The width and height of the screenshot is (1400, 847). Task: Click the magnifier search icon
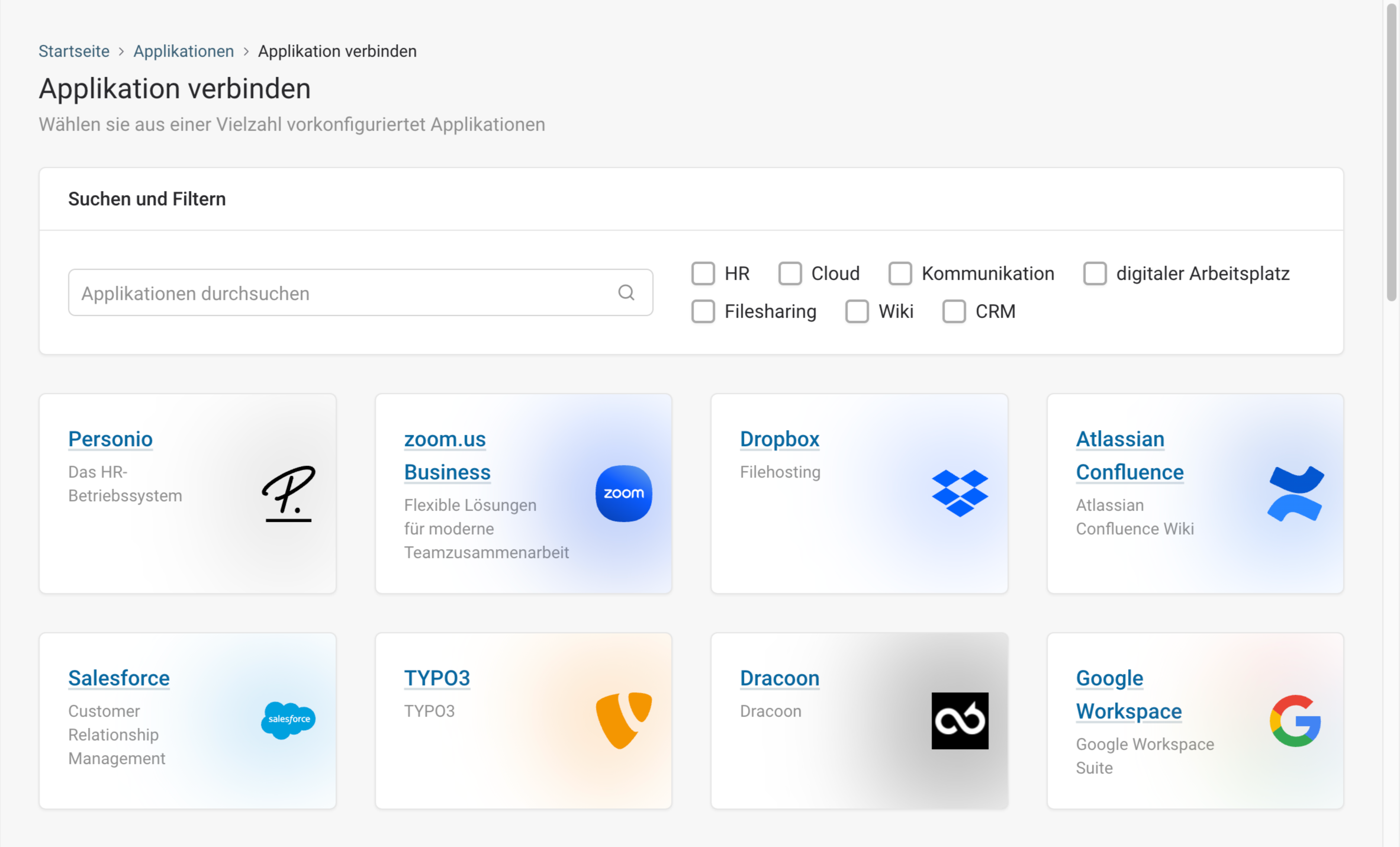click(x=626, y=293)
